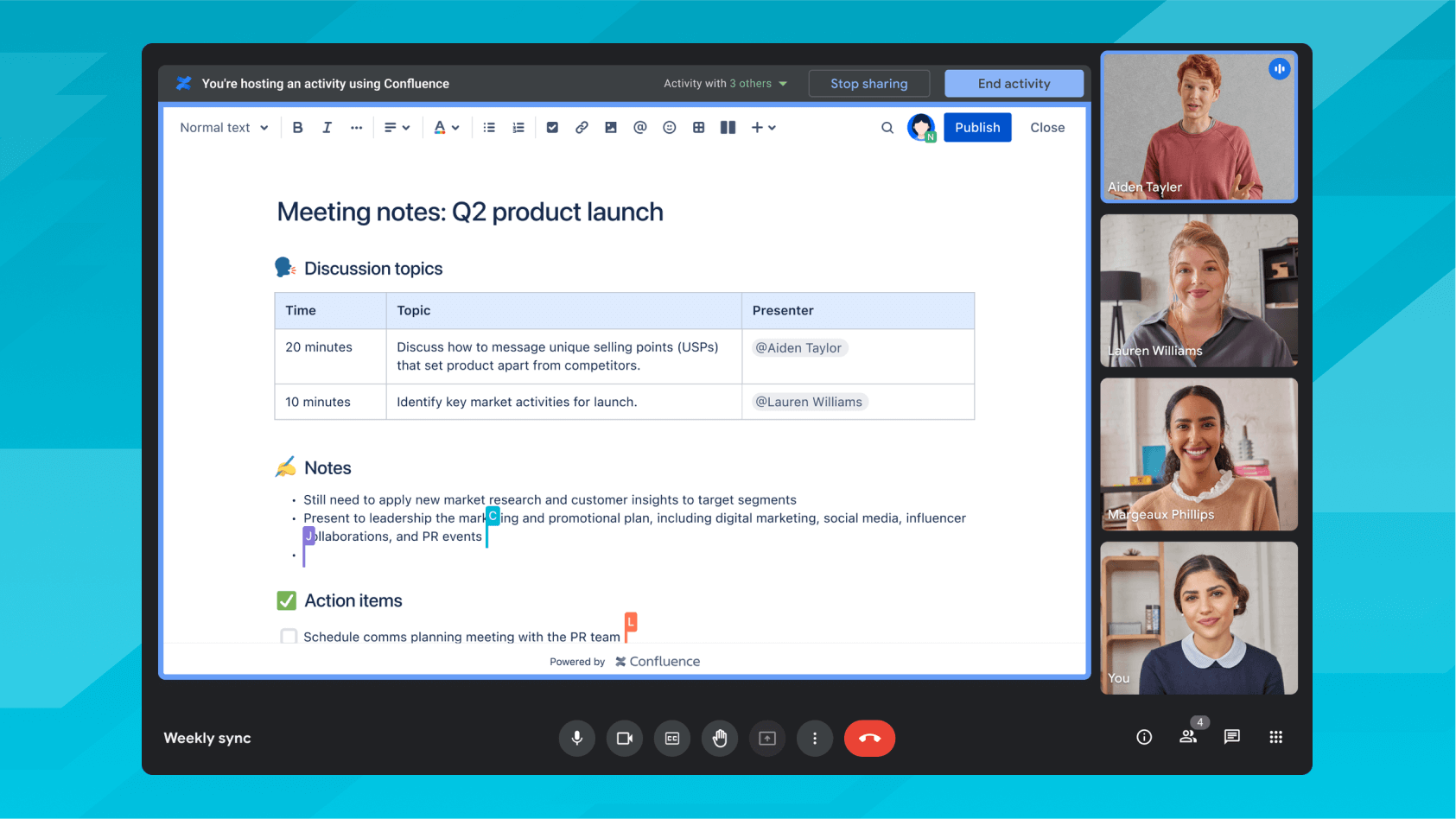Toggle closed captions
The image size is (1456, 819).
point(671,739)
